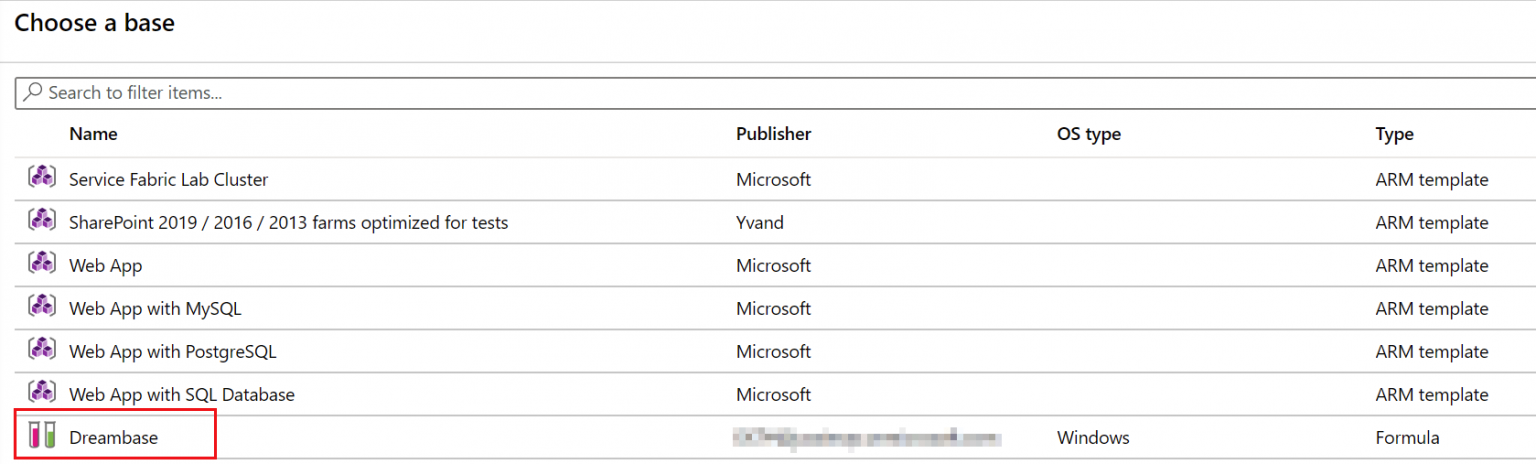The image size is (1536, 464).
Task: Sort by the Publisher column header
Action: [x=773, y=134]
